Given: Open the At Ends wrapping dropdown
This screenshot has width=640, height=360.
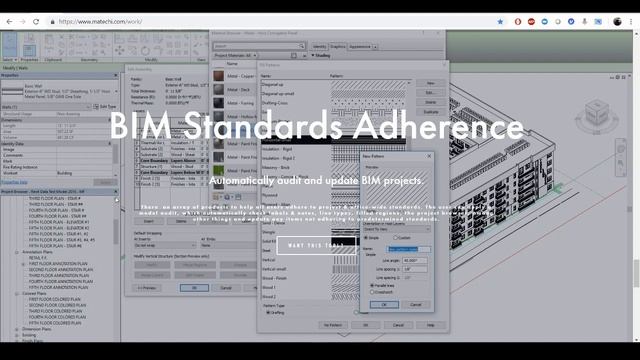Looking at the screenshot, I should [x=229, y=245].
